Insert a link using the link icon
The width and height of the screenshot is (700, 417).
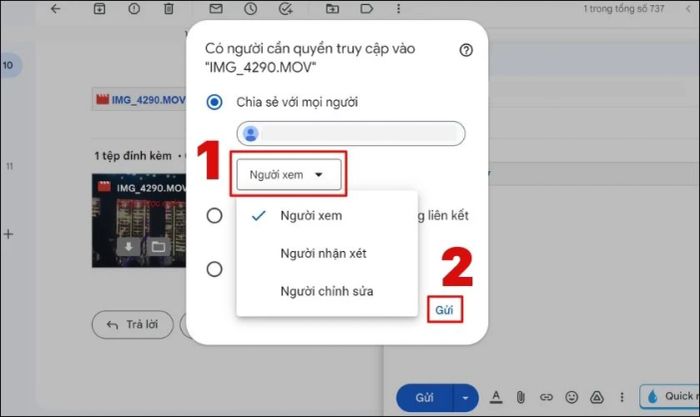pyautogui.click(x=546, y=397)
